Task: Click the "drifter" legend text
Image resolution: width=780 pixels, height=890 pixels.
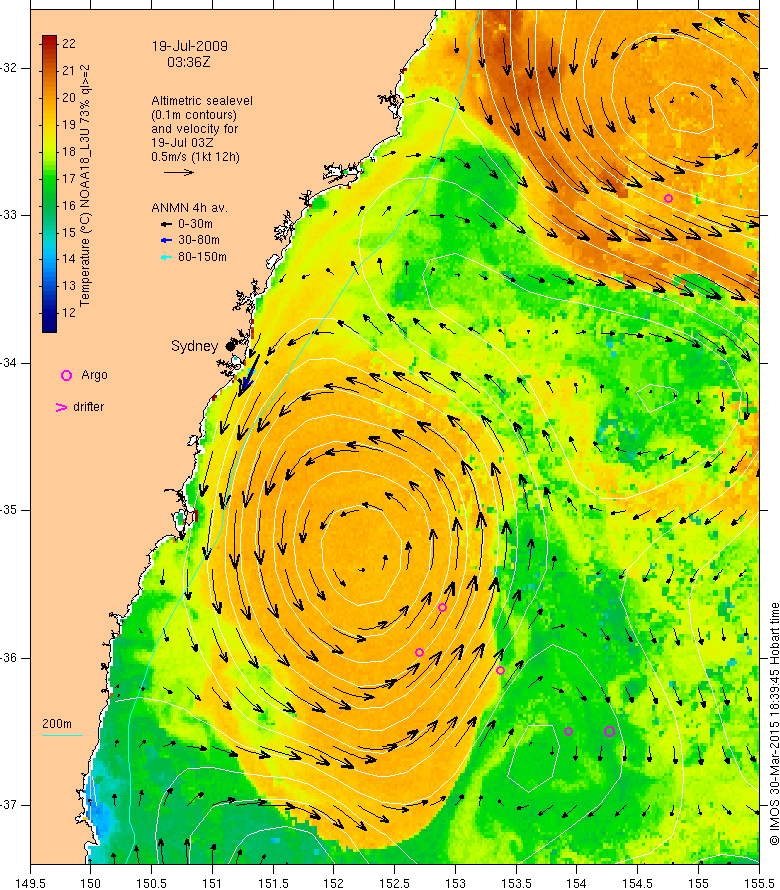Action: pos(89,407)
